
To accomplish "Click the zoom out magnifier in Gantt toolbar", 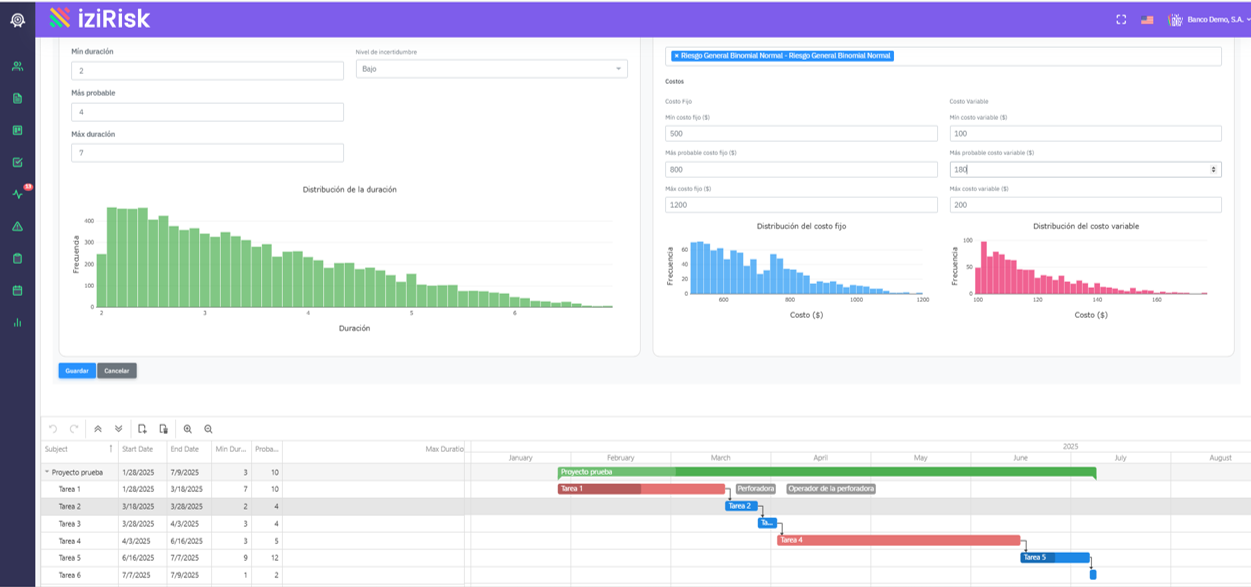I will pyautogui.click(x=208, y=429).
